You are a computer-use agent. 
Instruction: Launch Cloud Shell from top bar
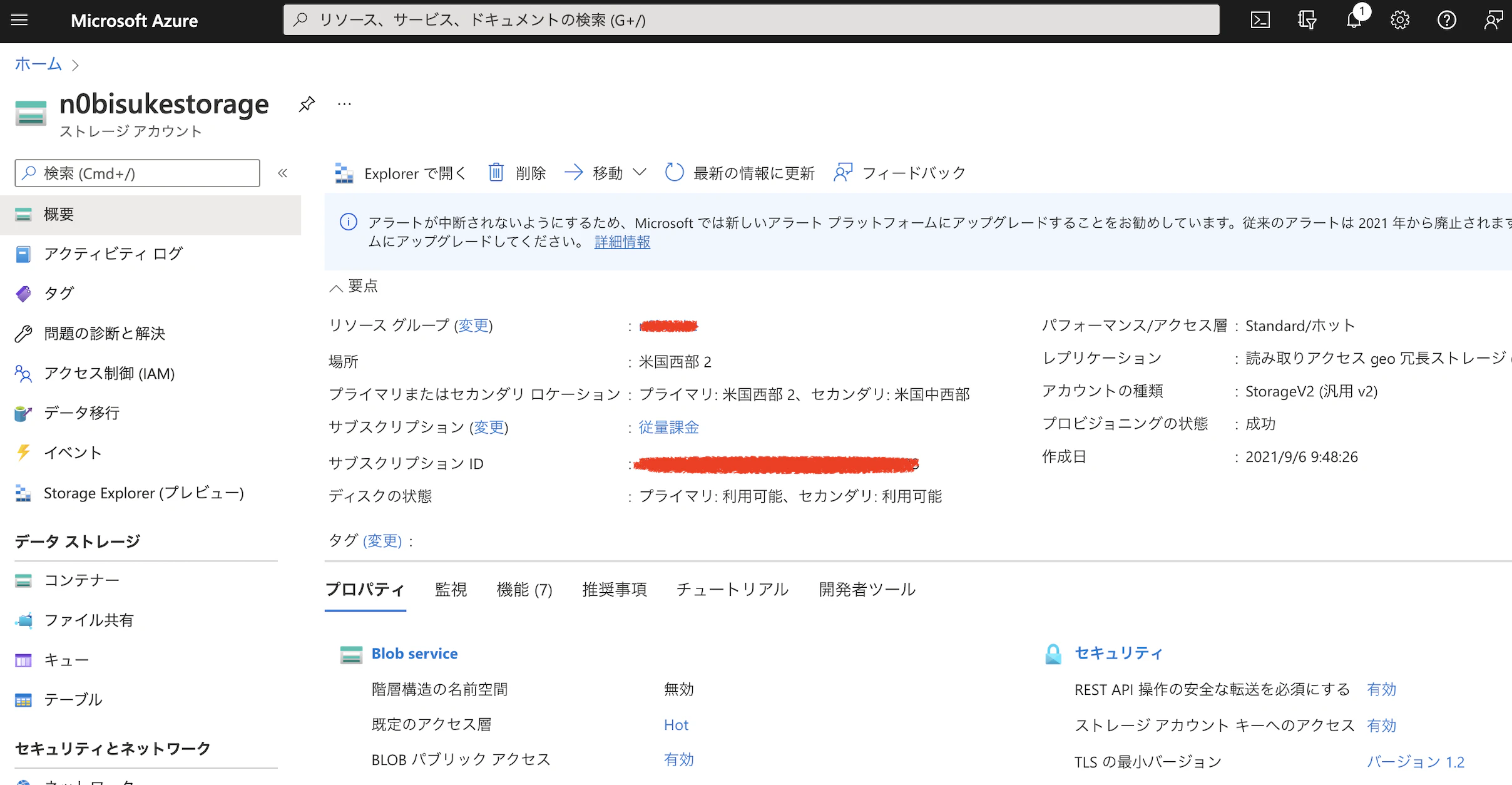(1260, 20)
